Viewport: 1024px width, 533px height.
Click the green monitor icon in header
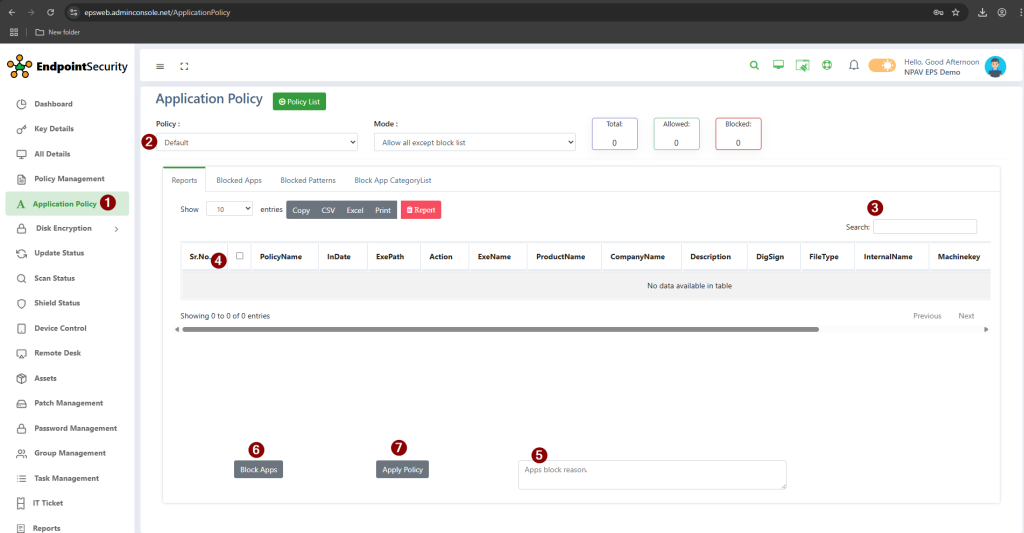(x=778, y=66)
